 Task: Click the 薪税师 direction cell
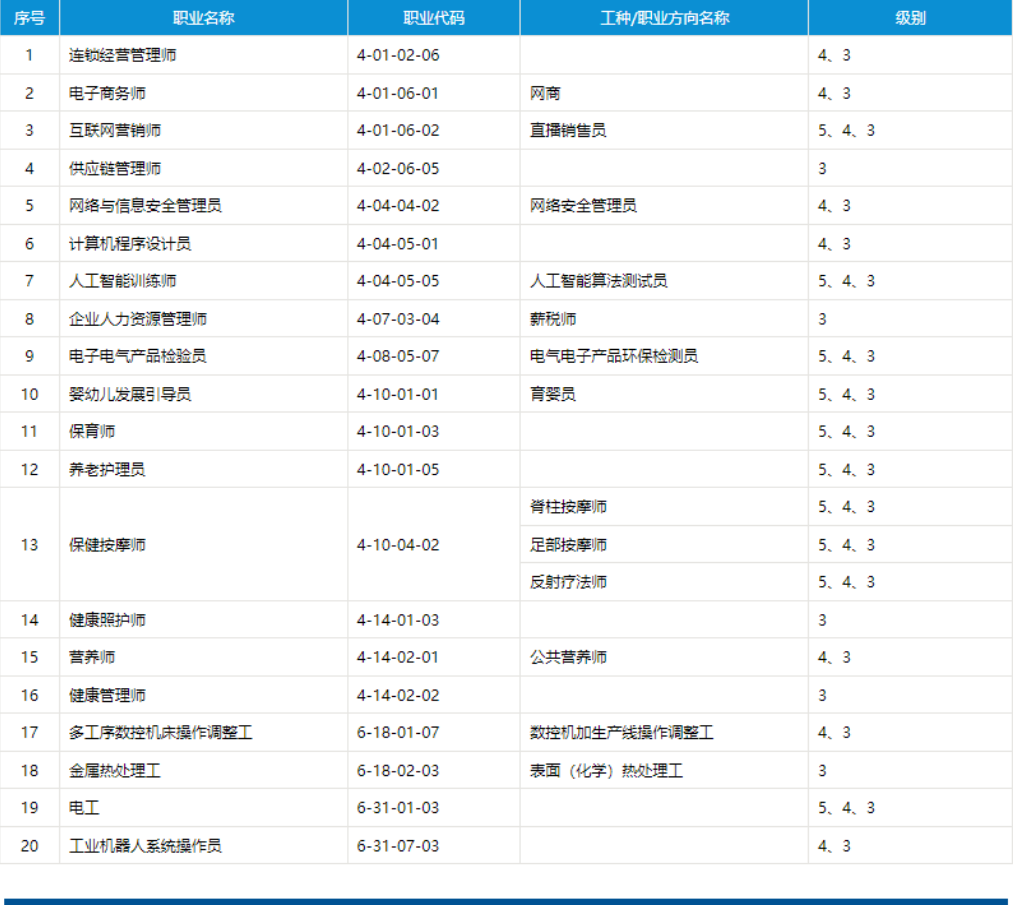[664, 319]
